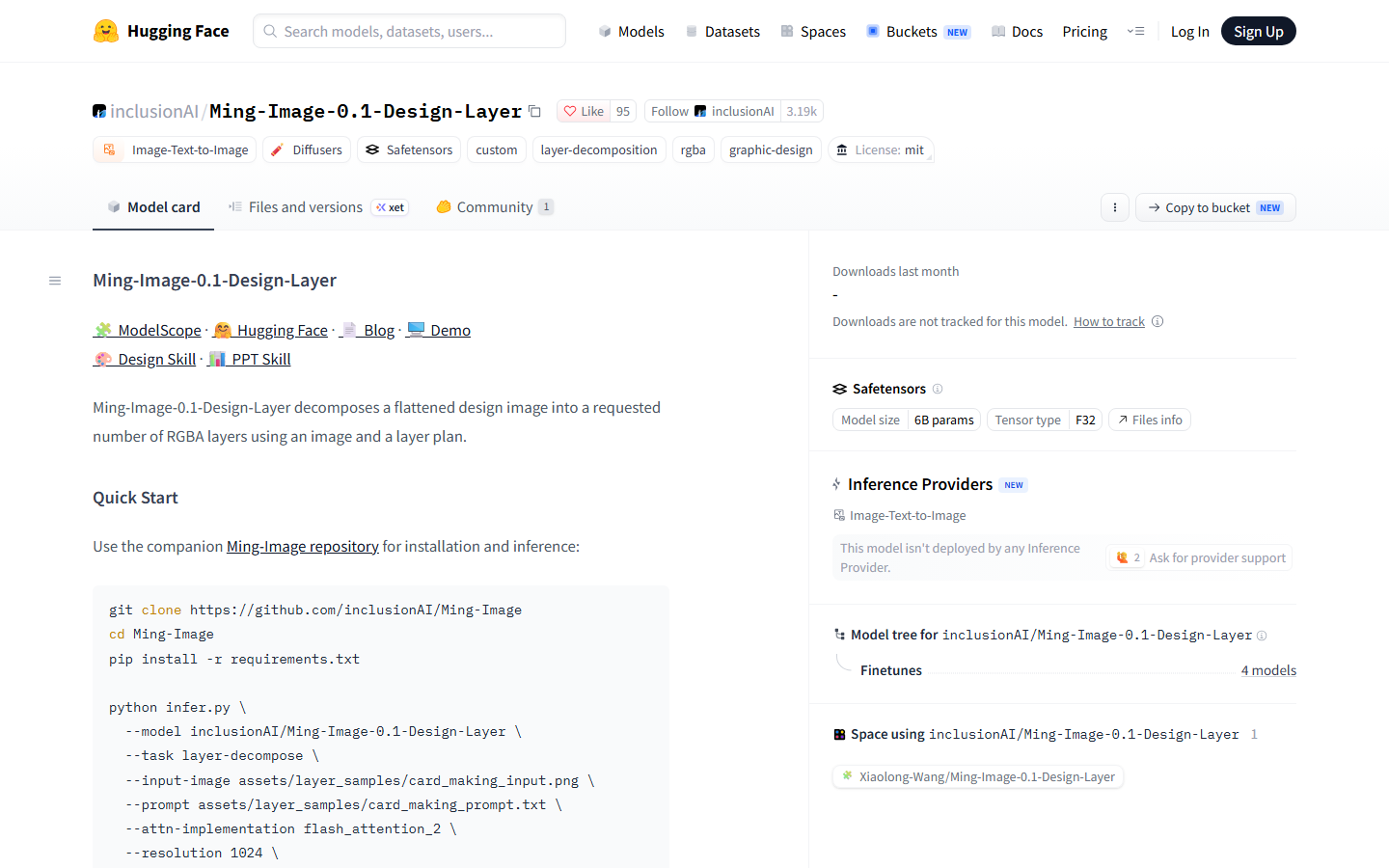Open Files info for safetensors

point(1150,420)
